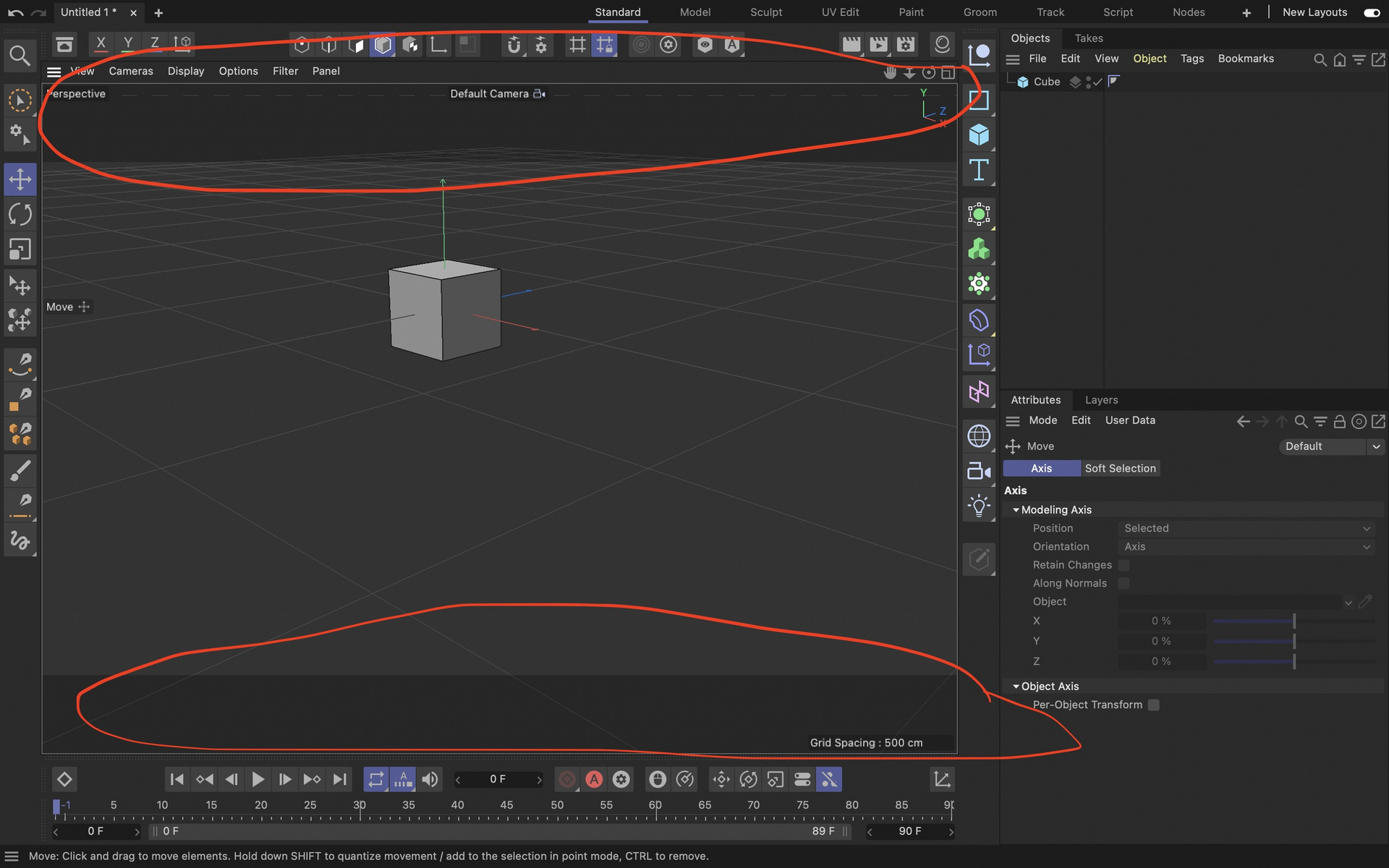Collapse the Object Axis section
This screenshot has height=868, width=1389.
(x=1016, y=686)
